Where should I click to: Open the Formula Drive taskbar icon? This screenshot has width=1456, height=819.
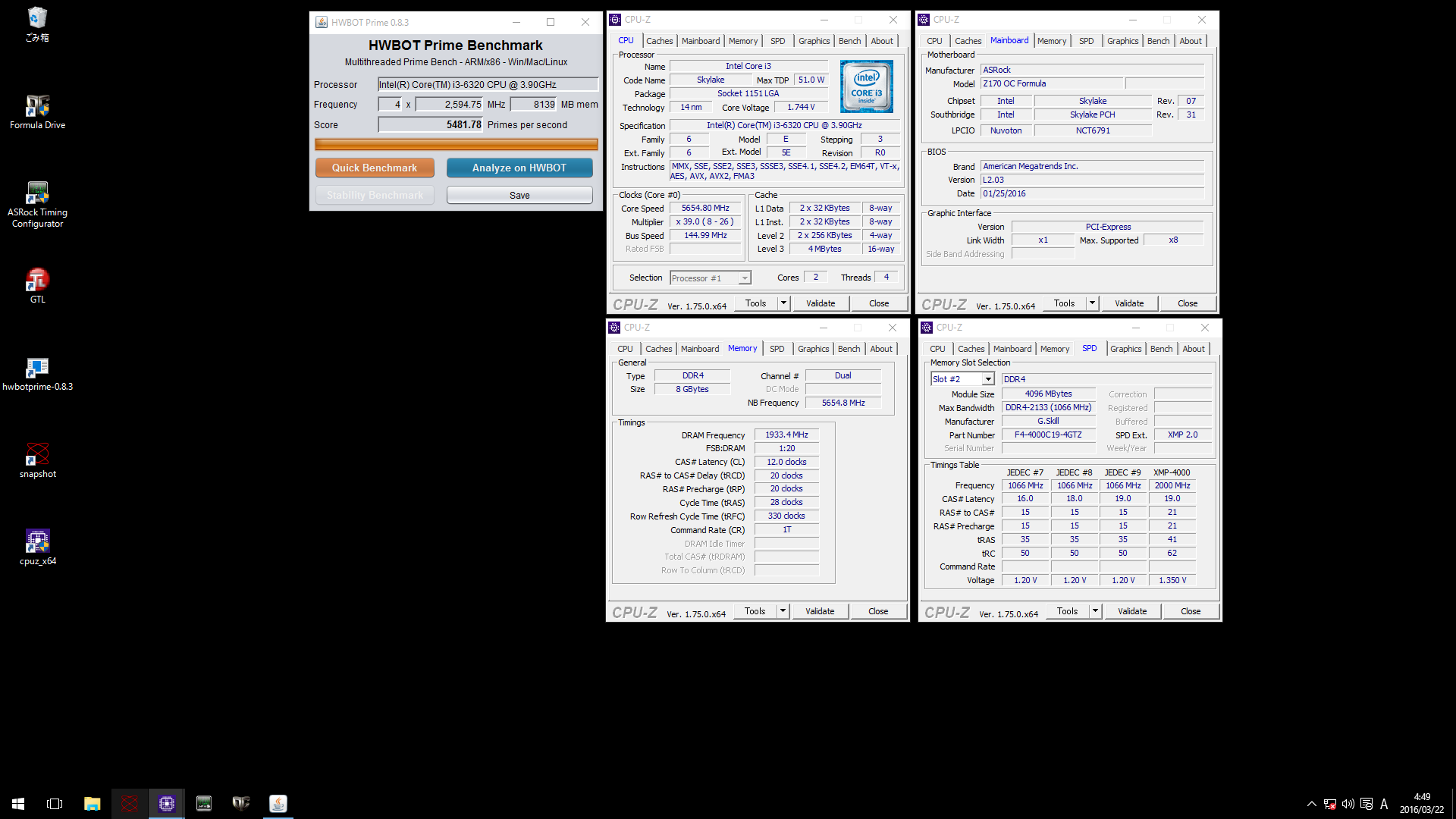240,803
